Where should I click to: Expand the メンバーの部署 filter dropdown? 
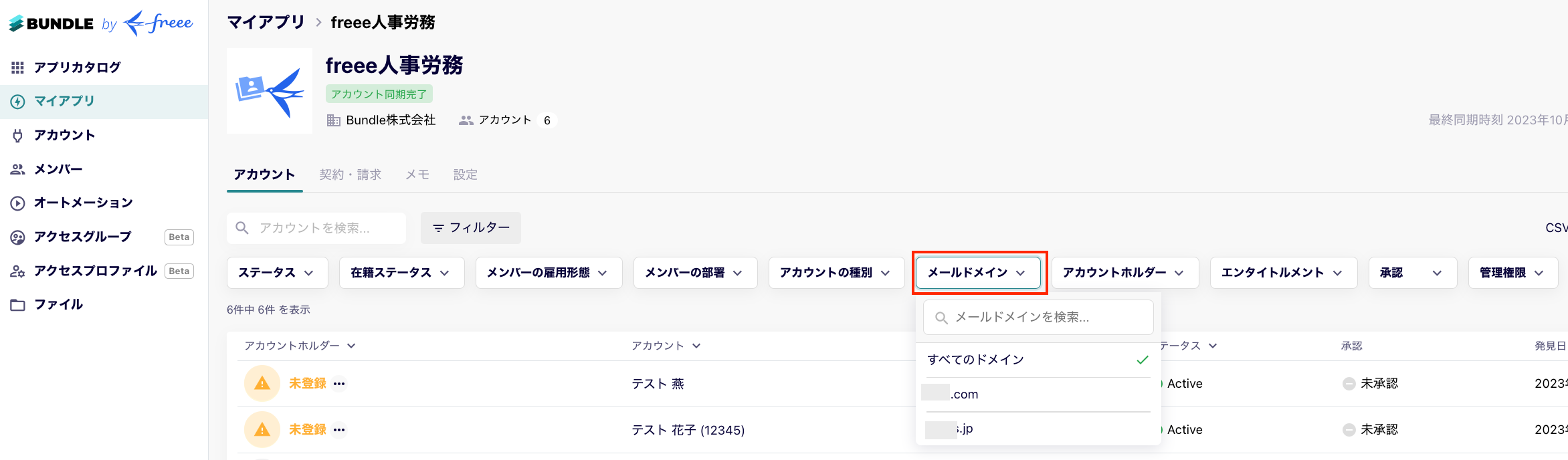pyautogui.click(x=696, y=273)
